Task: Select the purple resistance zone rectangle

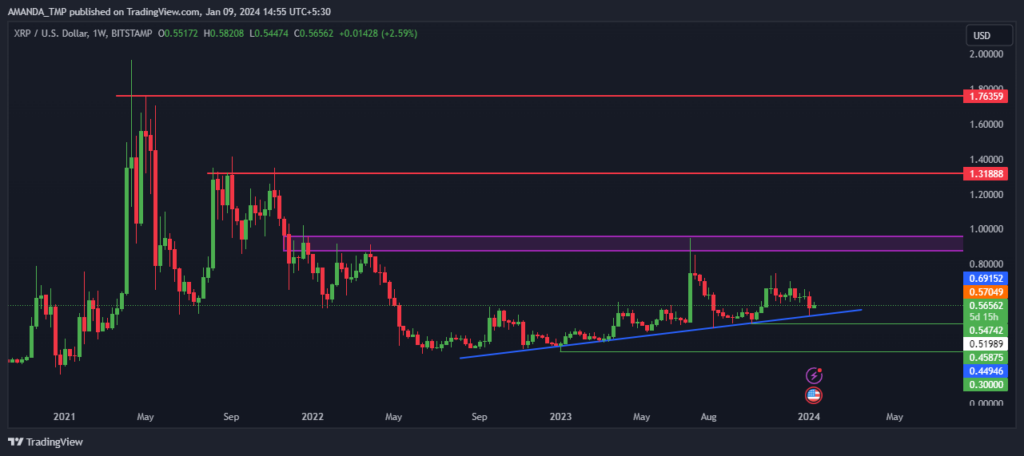Action: point(623,243)
